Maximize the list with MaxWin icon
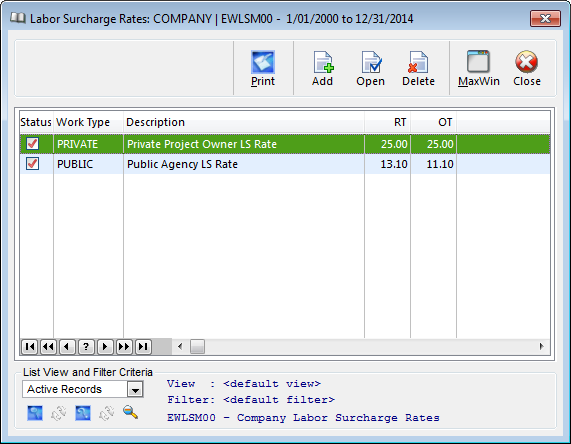571x444 pixels. [478, 62]
